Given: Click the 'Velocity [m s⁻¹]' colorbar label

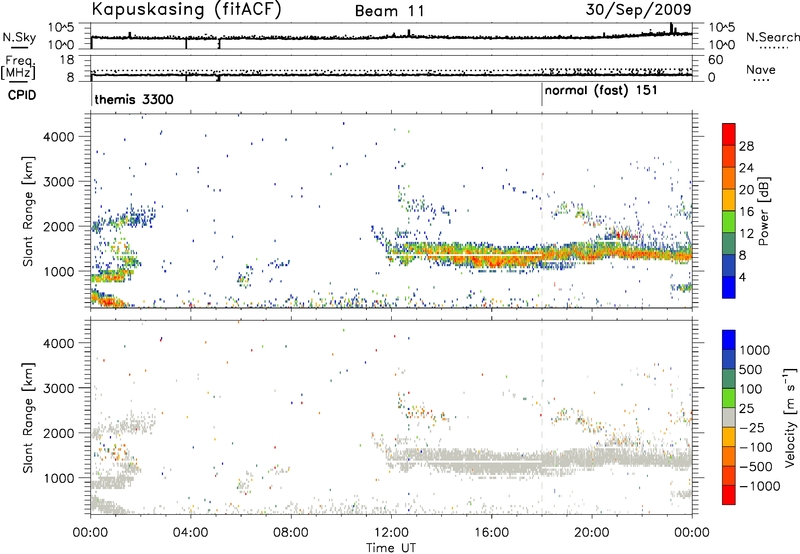Looking at the screenshot, I should [x=790, y=417].
